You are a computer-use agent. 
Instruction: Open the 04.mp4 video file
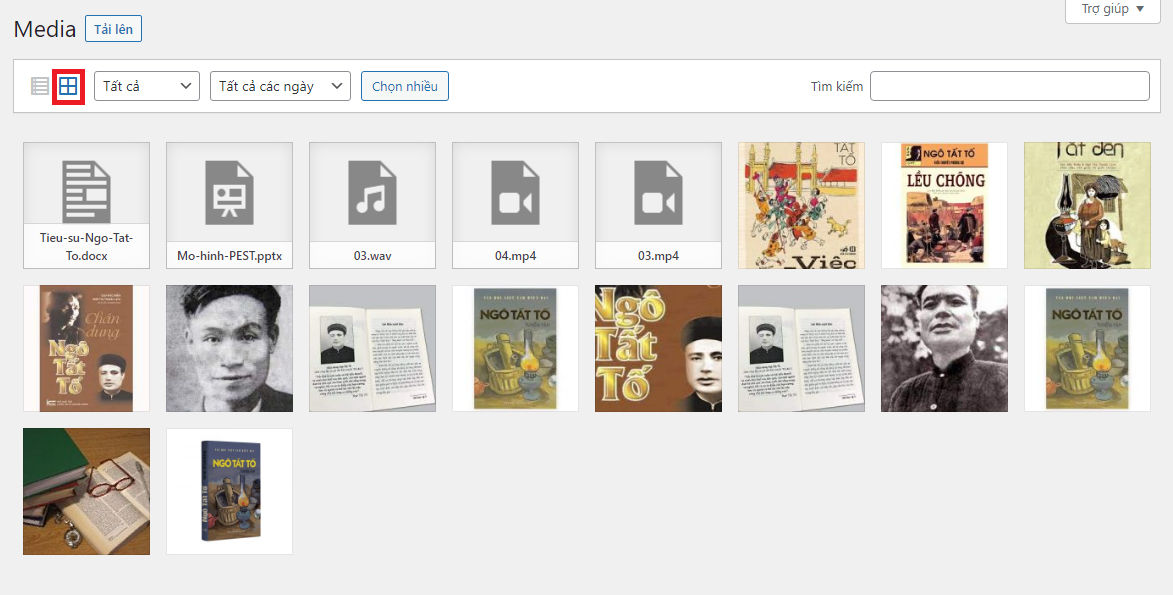pos(515,205)
